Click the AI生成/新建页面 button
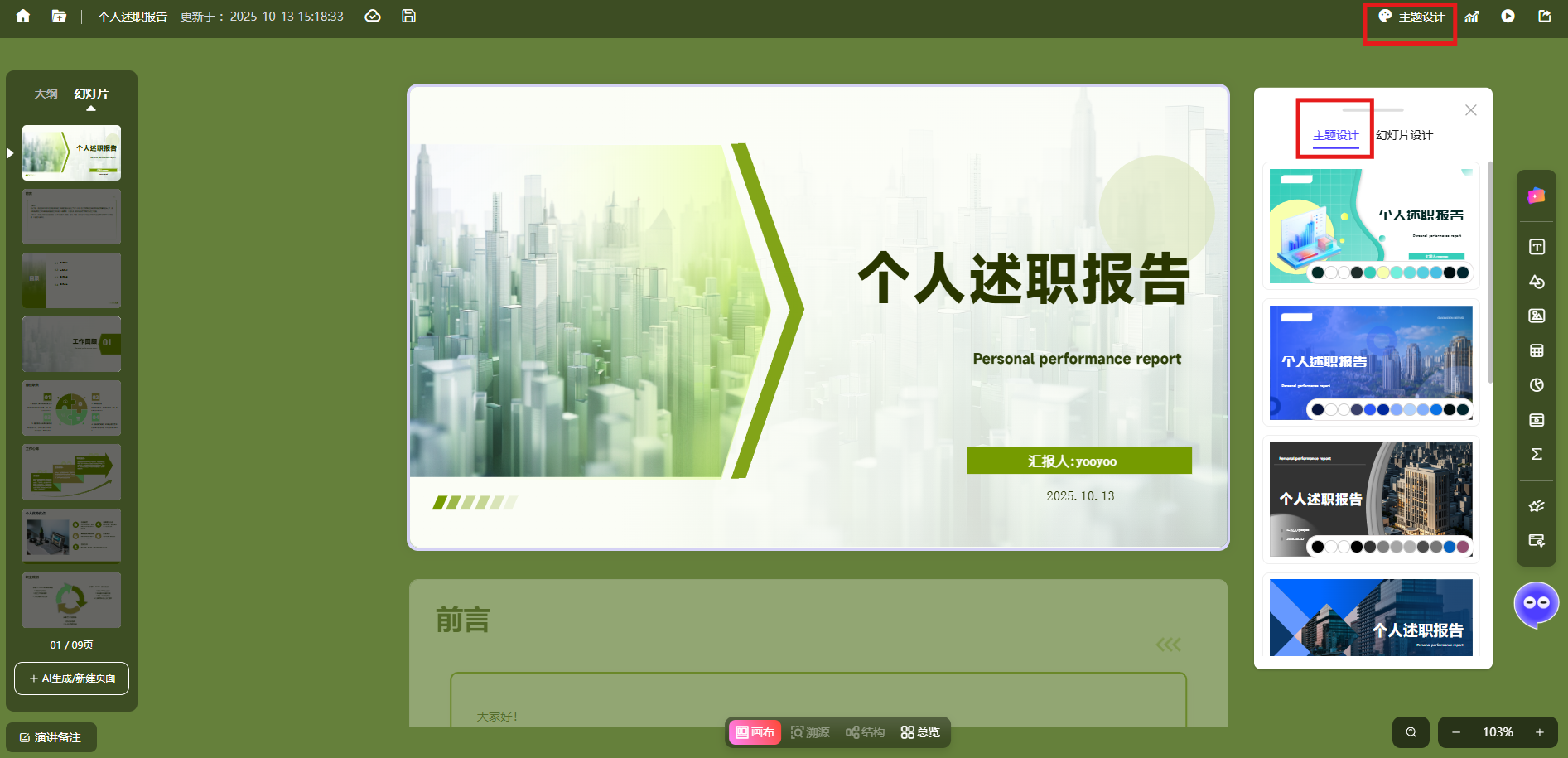This screenshot has height=758, width=1568. [x=71, y=678]
